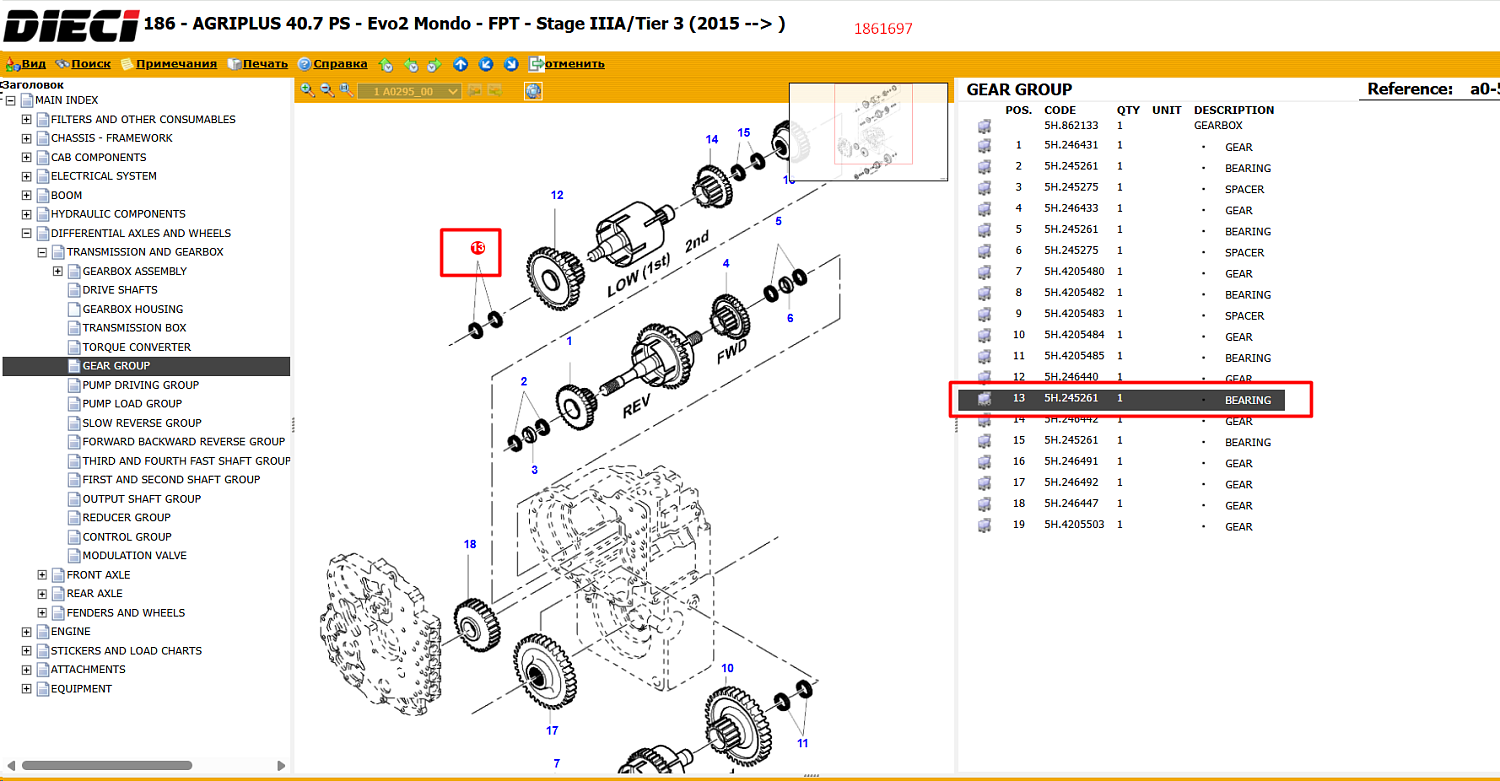
Task: Open SLOW REVERSE GROUP in the tree
Action: coord(142,423)
